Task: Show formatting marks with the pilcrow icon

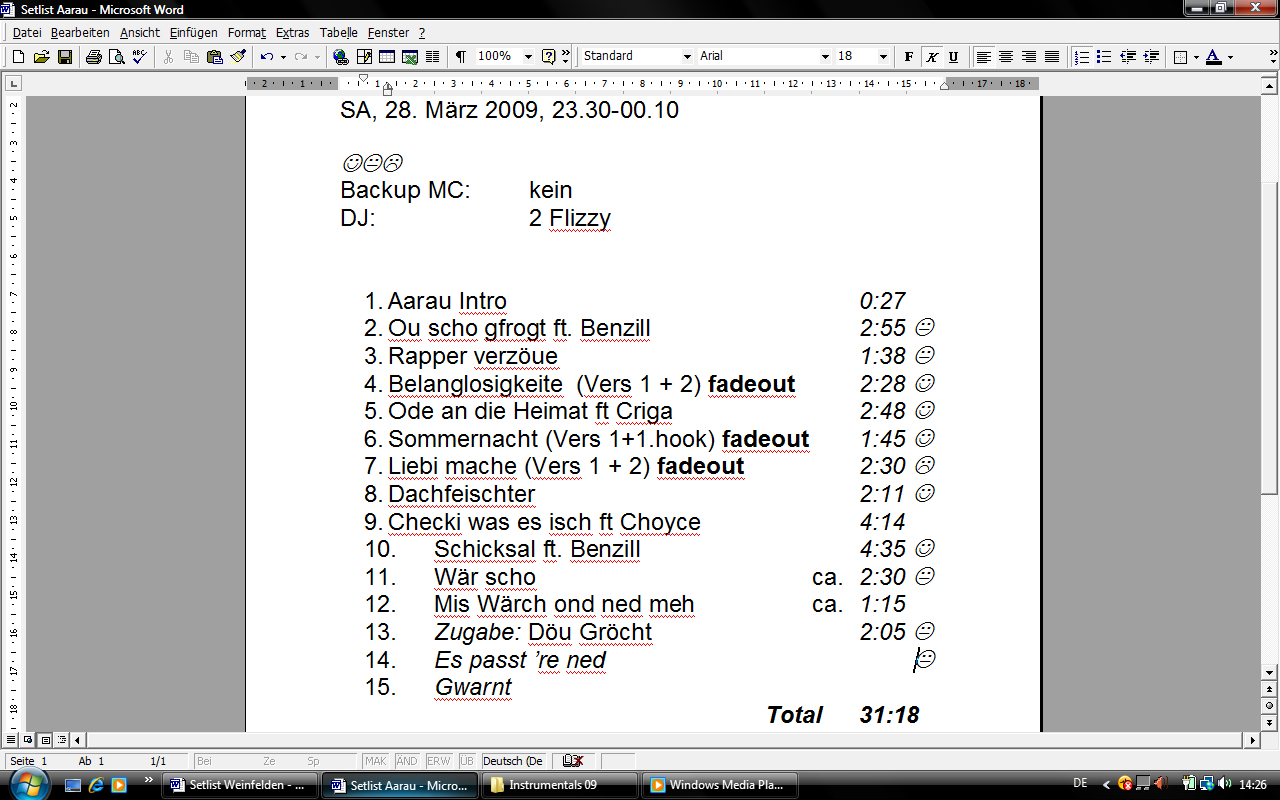Action: click(x=460, y=57)
